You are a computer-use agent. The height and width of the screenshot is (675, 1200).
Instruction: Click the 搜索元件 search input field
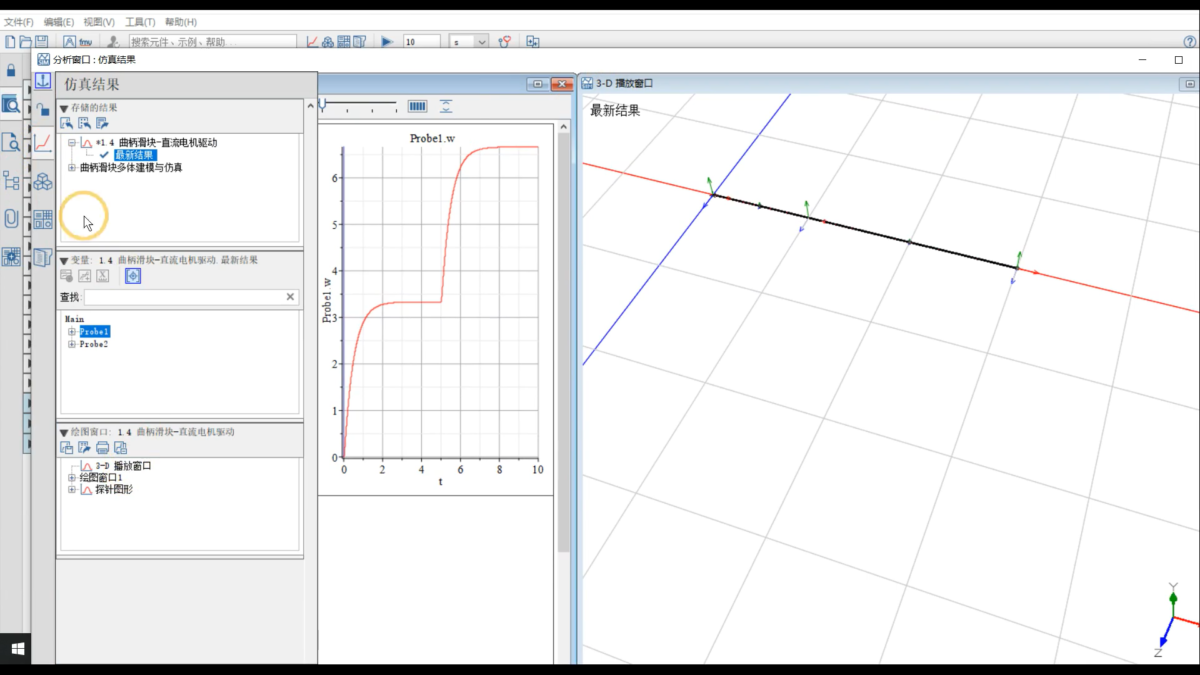(x=212, y=42)
